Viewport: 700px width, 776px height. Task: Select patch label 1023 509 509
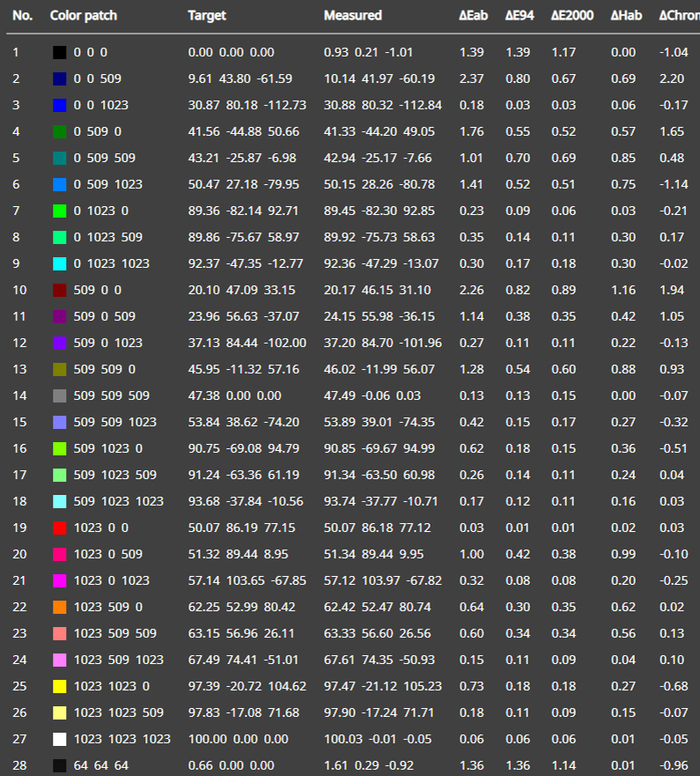[x=115, y=633]
